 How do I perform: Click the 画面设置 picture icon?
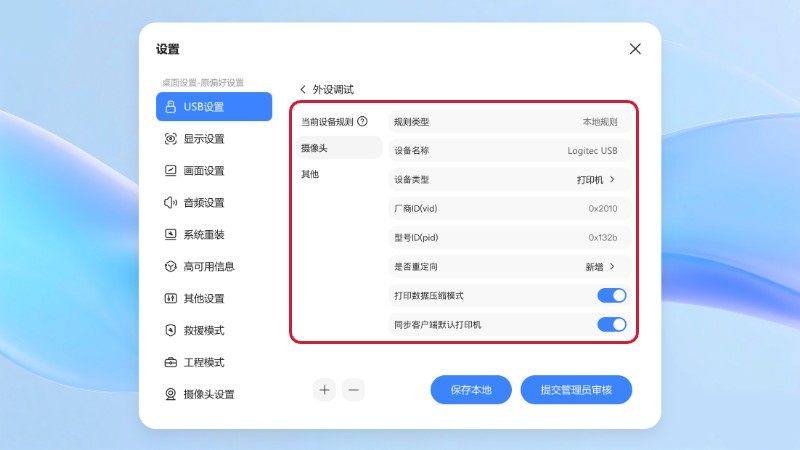pyautogui.click(x=170, y=170)
